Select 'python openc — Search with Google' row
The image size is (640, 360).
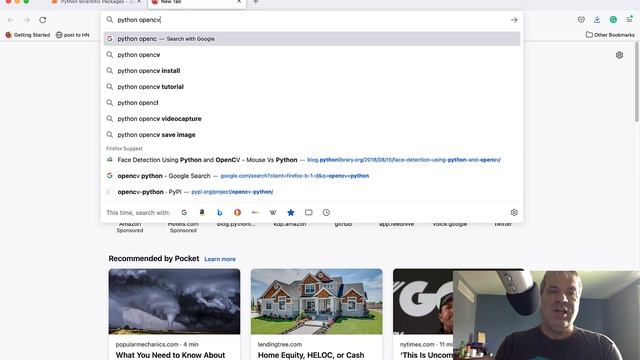pyautogui.click(x=312, y=39)
